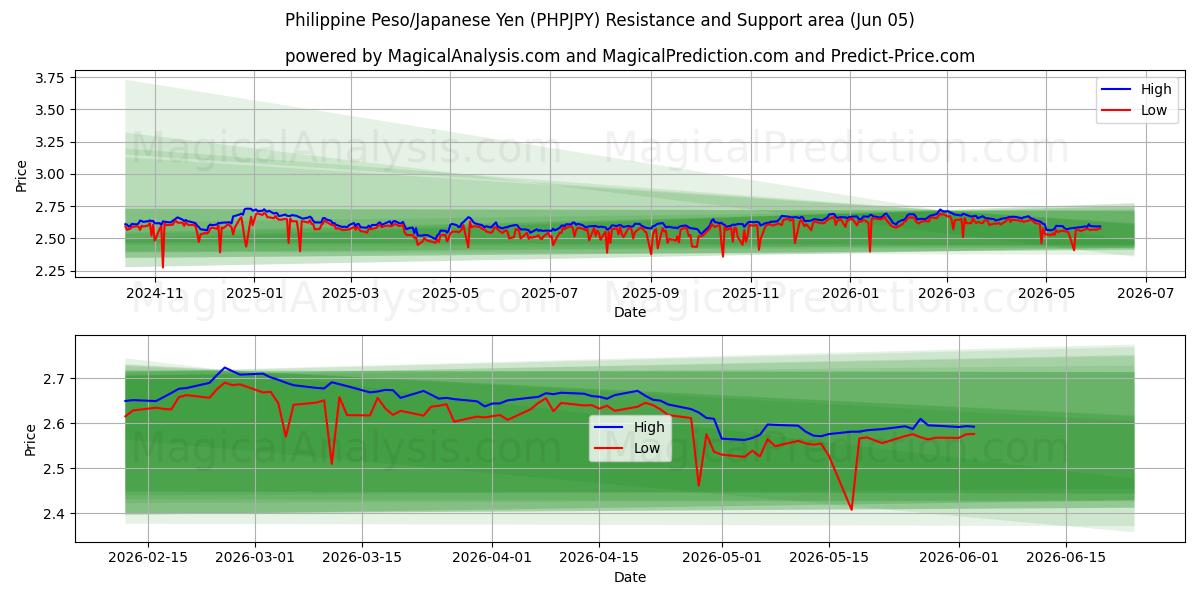The height and width of the screenshot is (600, 1200).
Task: Click the 2026-02-15 date tick label
Action: (148, 558)
